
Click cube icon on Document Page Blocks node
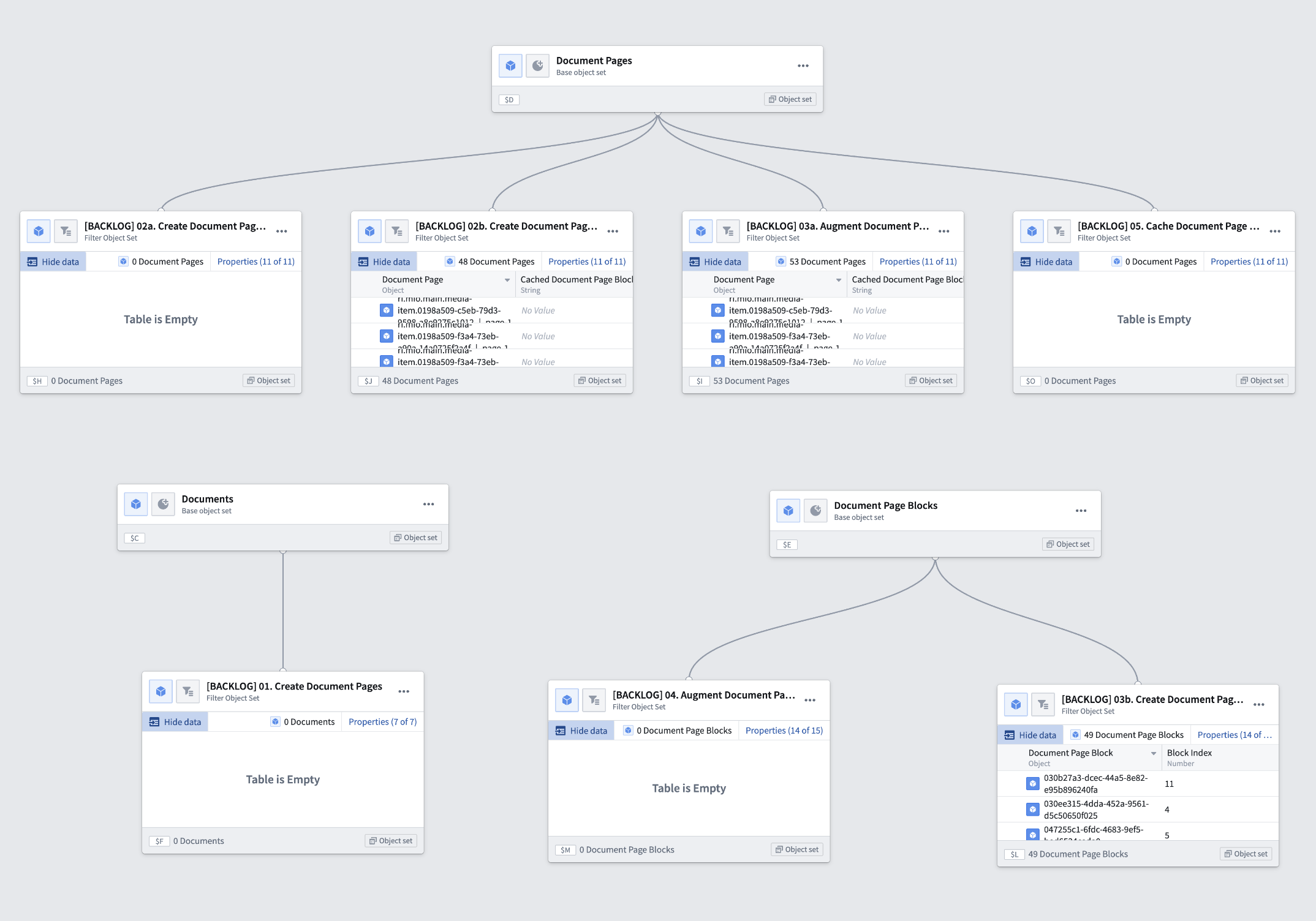[788, 511]
